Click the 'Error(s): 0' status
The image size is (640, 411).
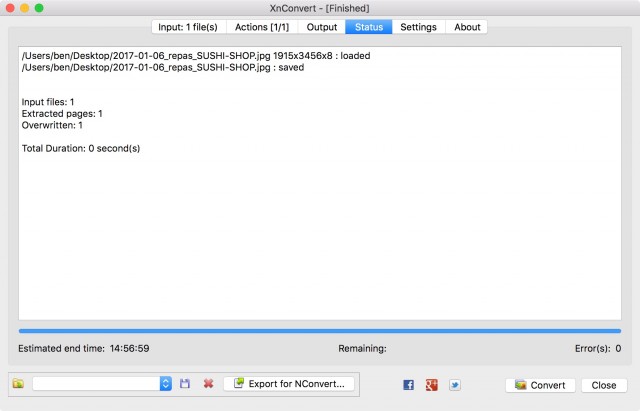tap(598, 349)
